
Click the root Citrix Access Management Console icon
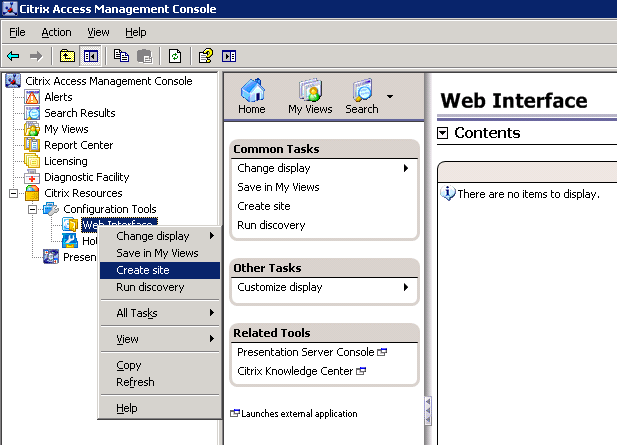[x=13, y=81]
